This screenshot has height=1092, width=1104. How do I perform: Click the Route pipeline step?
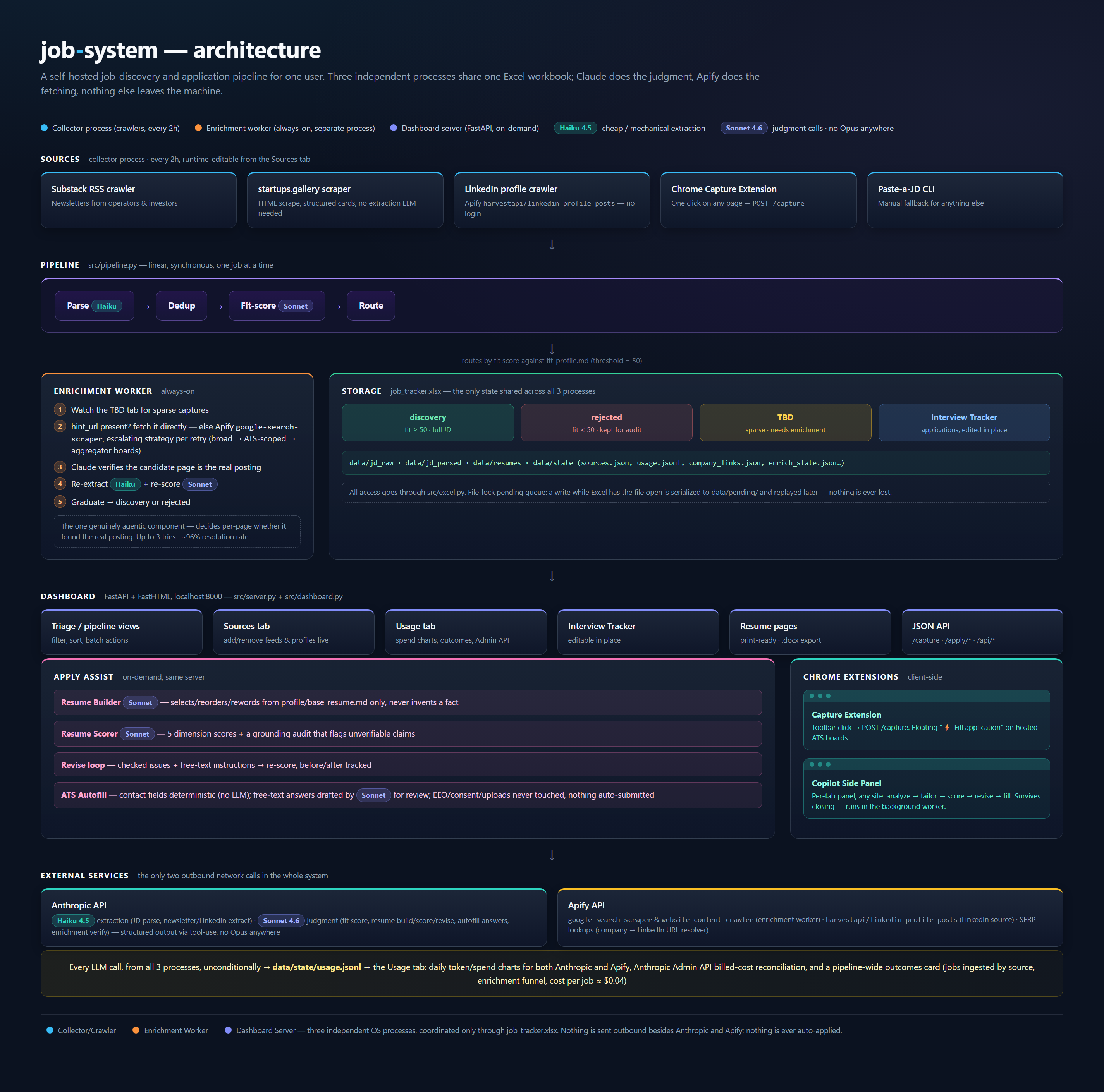click(371, 306)
